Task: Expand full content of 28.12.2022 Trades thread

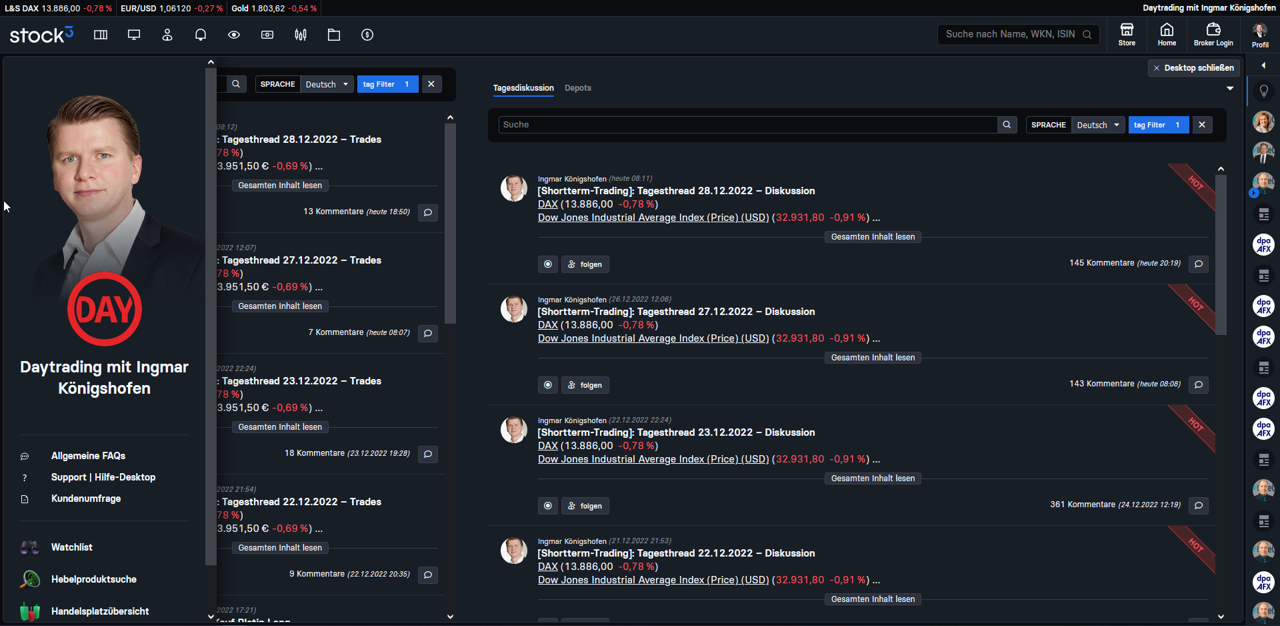Action: click(x=280, y=185)
